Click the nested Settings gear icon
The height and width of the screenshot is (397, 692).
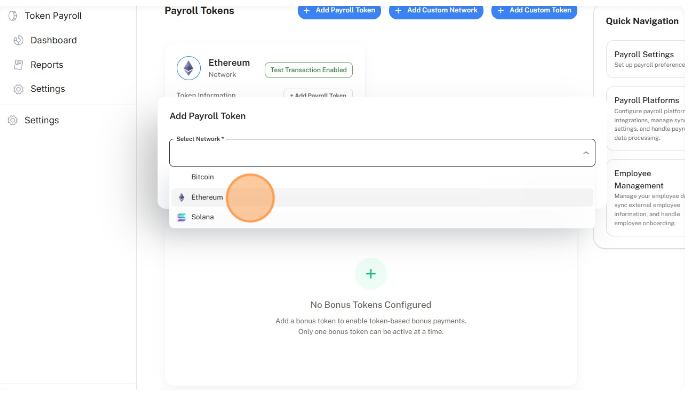[18, 89]
